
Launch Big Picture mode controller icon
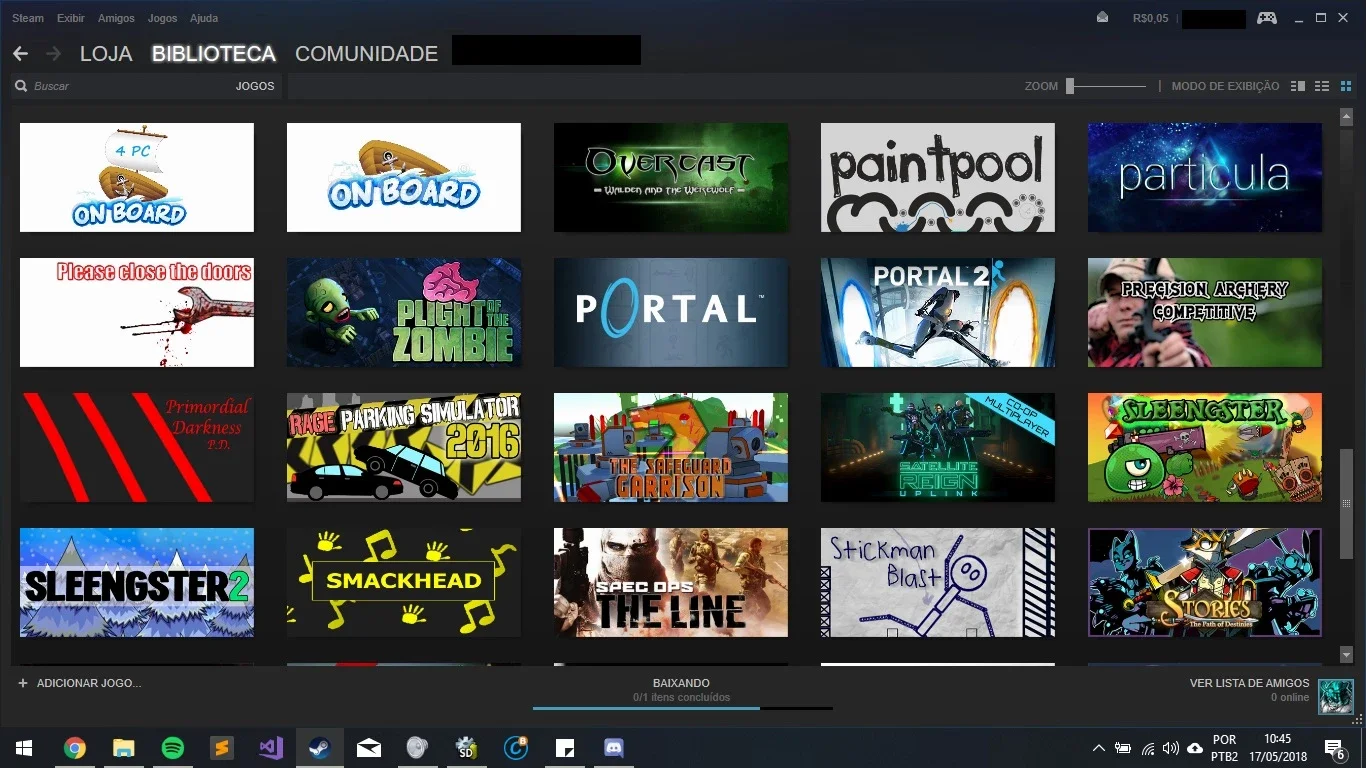click(x=1267, y=18)
